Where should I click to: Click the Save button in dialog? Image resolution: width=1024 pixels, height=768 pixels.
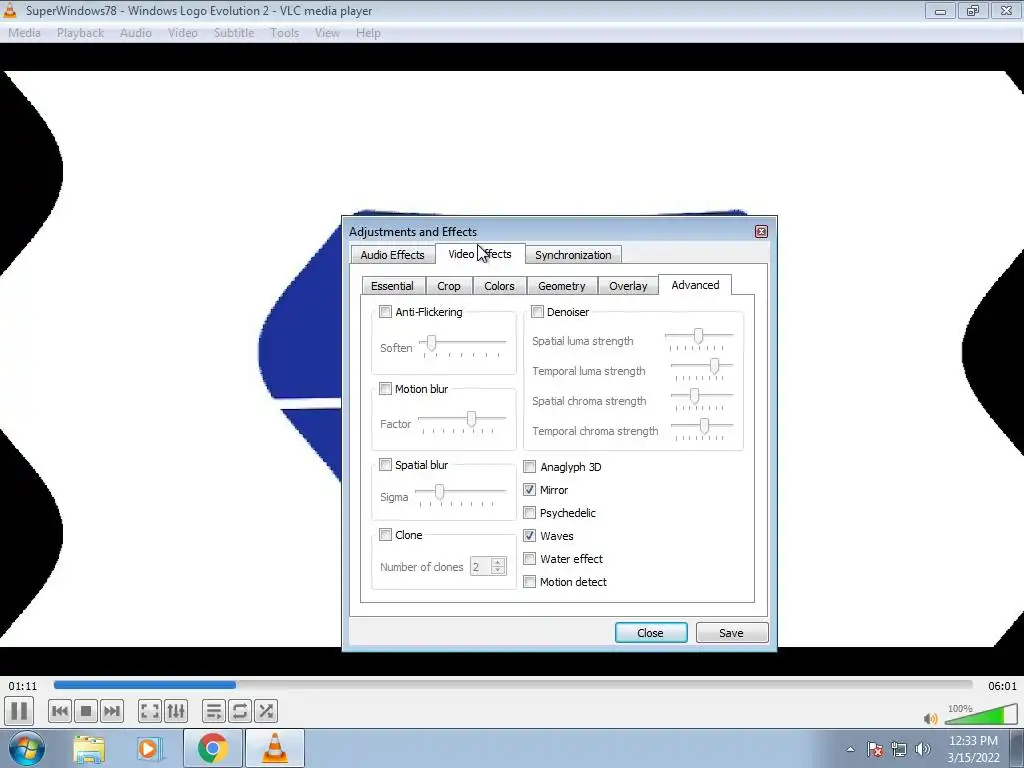click(x=731, y=632)
